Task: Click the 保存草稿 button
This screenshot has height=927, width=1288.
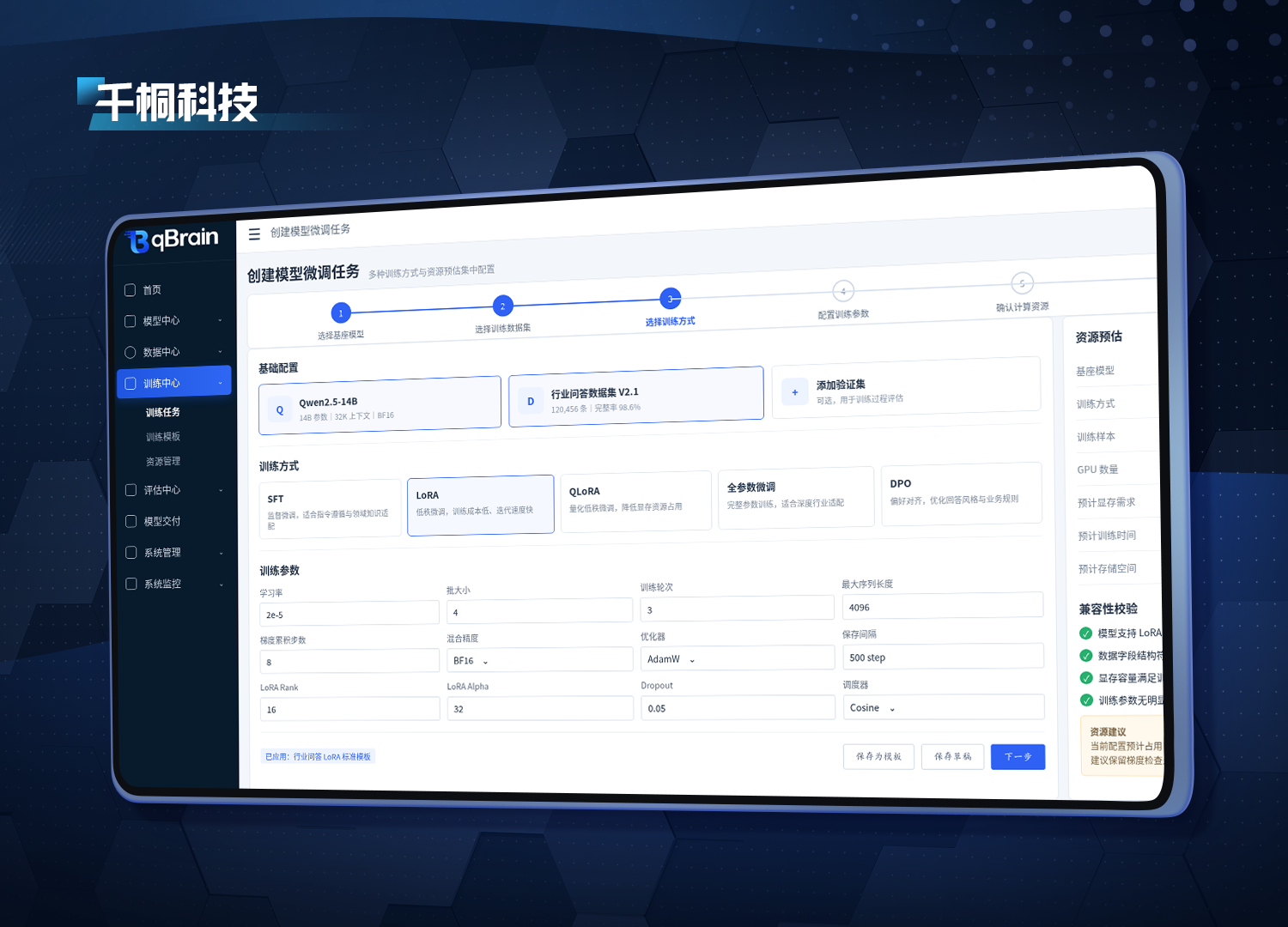Action: click(953, 756)
